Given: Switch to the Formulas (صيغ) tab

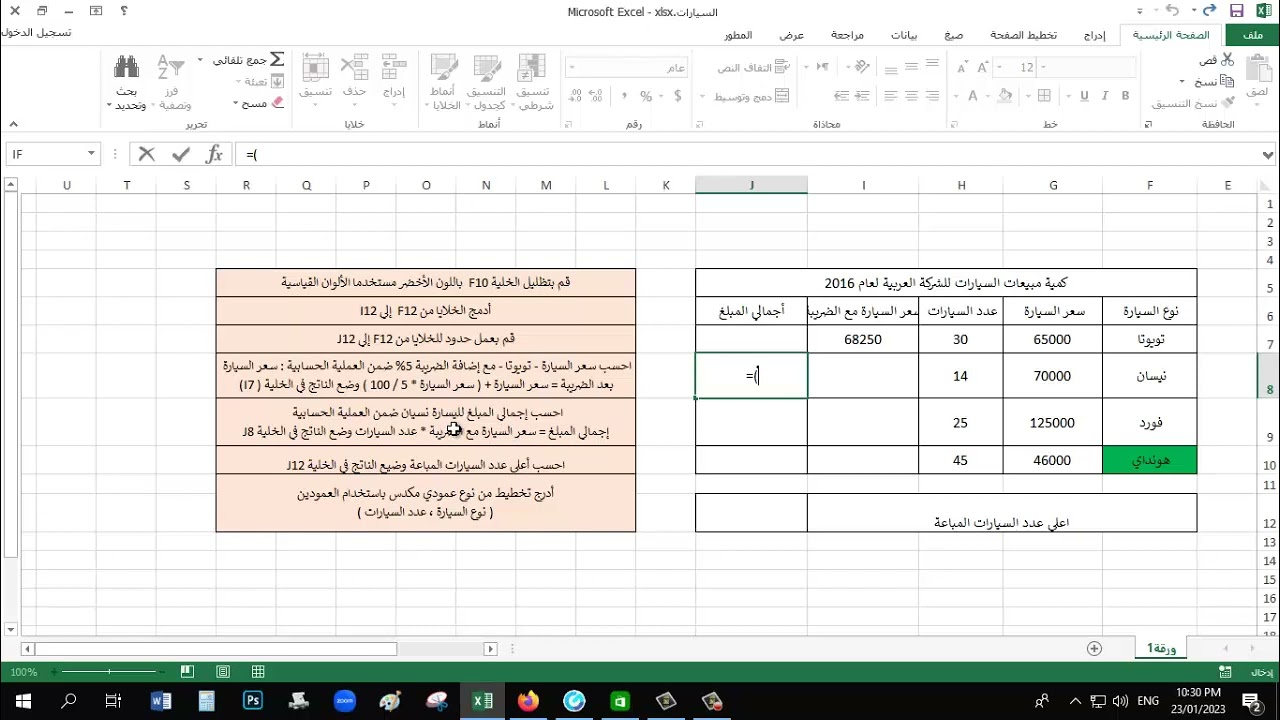Looking at the screenshot, I should 954,35.
